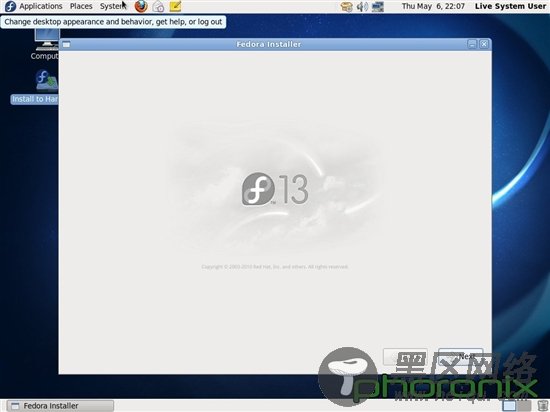Click the Fedora Installer title bar text
The width and height of the screenshot is (550, 412).
[x=269, y=45]
